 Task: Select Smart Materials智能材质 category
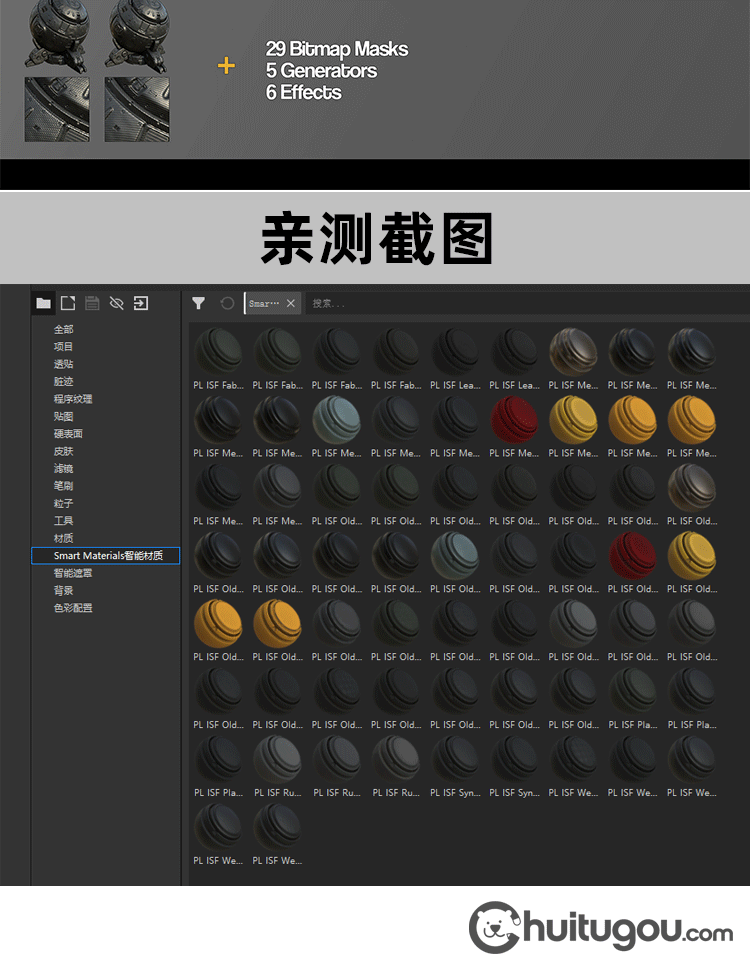coord(107,555)
